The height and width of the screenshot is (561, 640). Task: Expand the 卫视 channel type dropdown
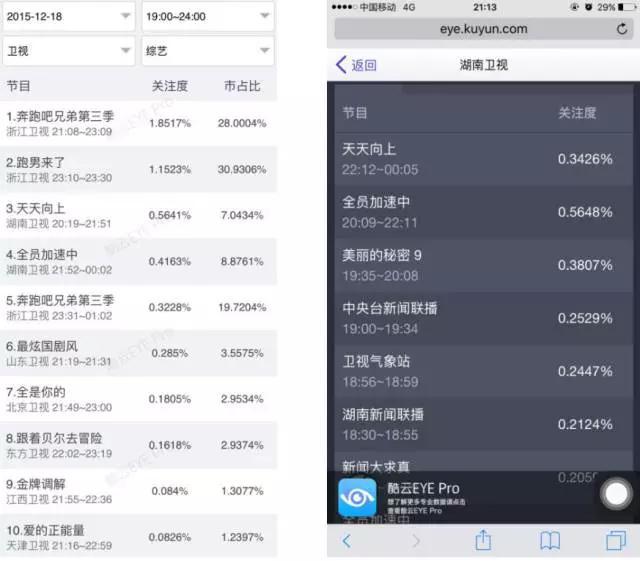[69, 51]
